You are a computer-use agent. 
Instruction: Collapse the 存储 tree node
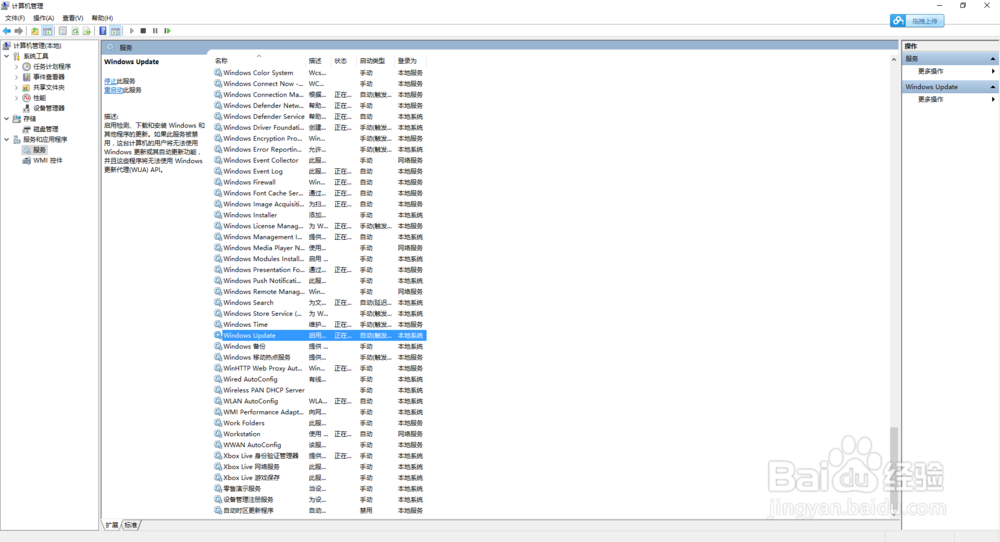pyautogui.click(x=6, y=119)
